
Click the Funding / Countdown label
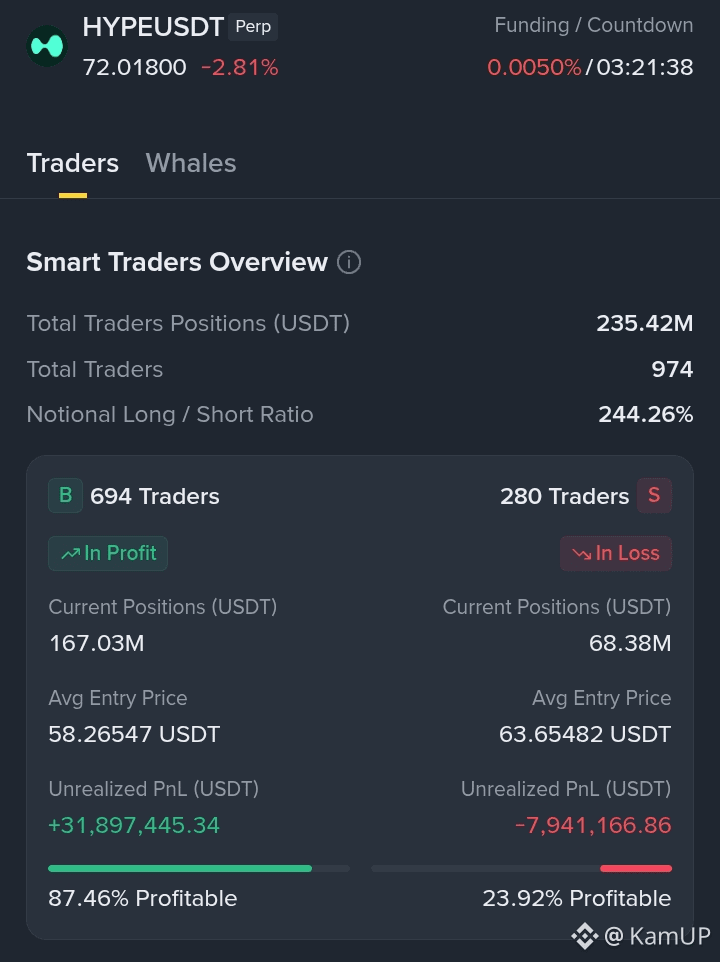(x=594, y=25)
